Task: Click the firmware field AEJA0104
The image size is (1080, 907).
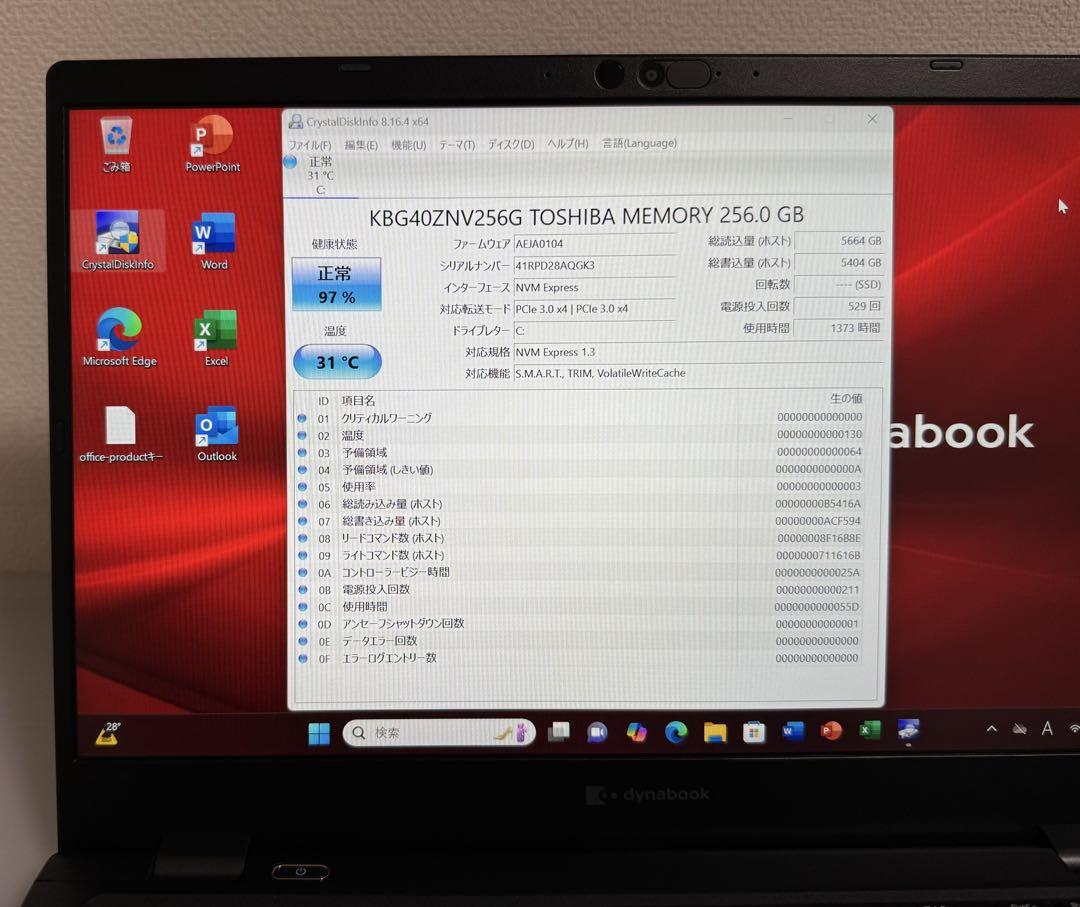Action: tap(594, 244)
